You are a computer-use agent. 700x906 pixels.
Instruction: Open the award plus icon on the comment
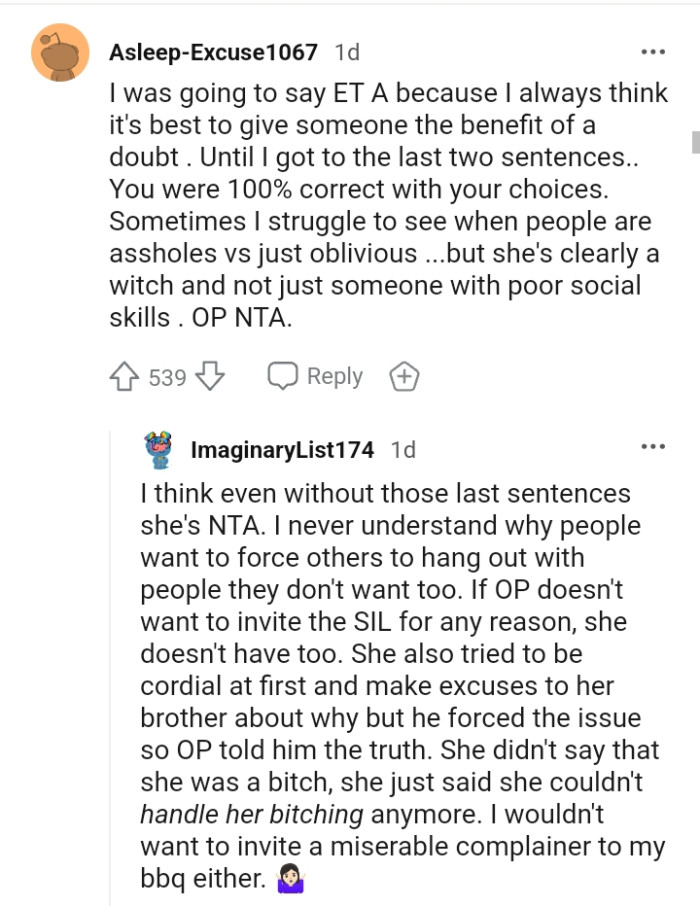[x=403, y=376]
